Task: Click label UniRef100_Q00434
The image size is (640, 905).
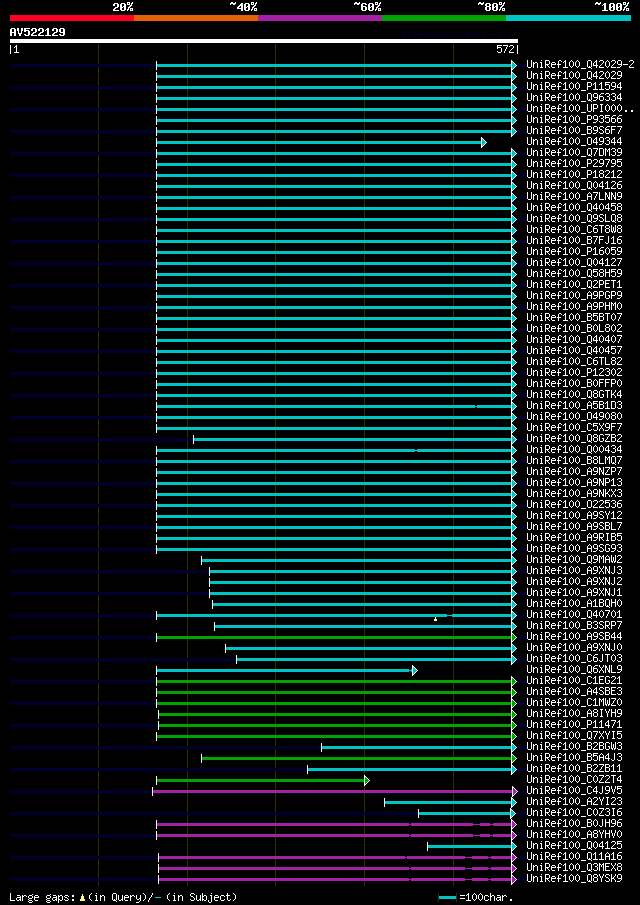Action: pos(574,450)
